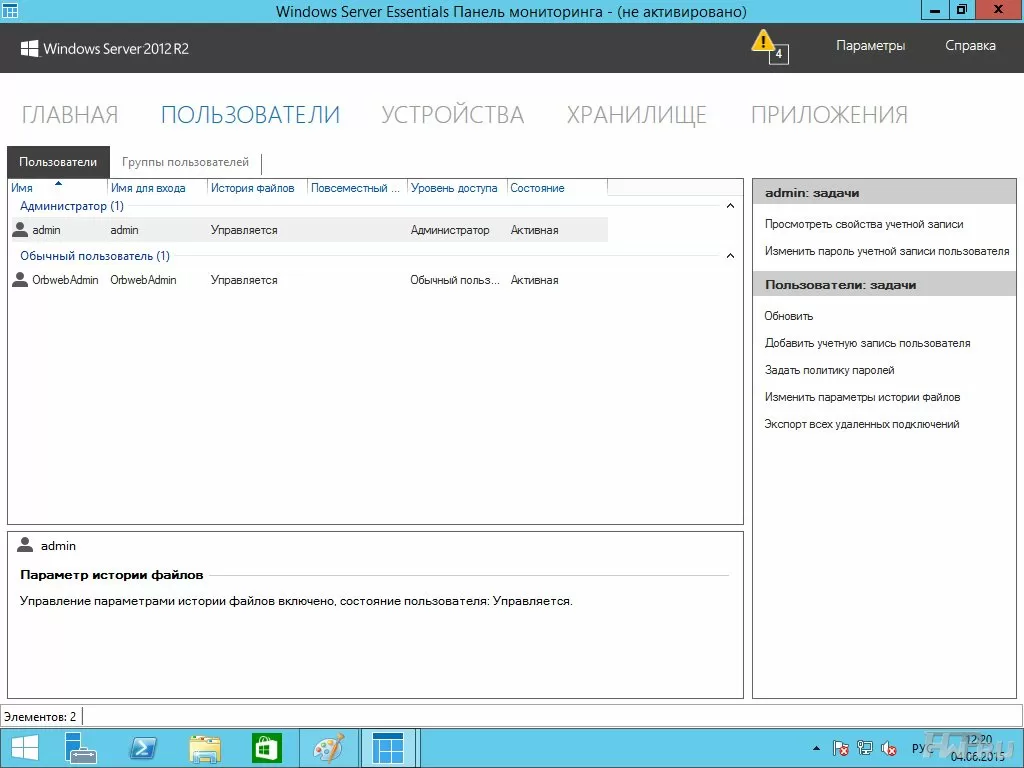Click Добавить учетную запись пользователя
The width and height of the screenshot is (1024, 768).
click(x=867, y=343)
